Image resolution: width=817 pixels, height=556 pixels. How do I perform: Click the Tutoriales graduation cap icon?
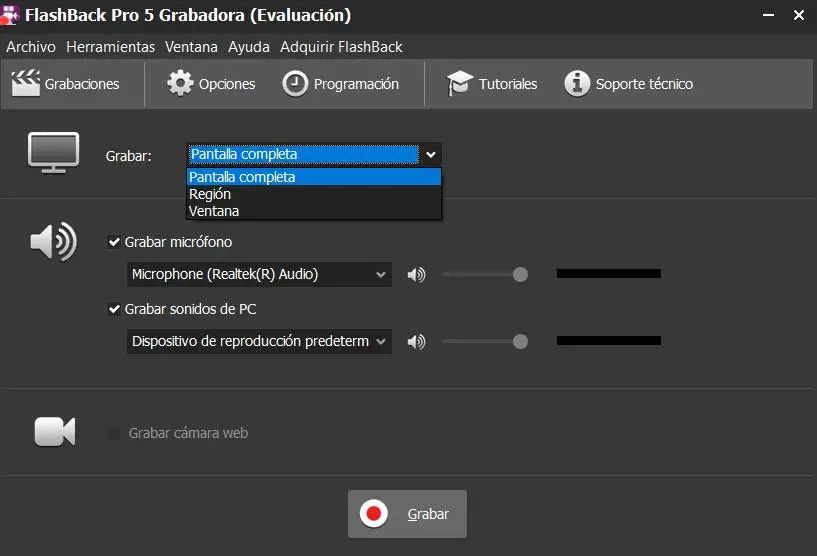[x=459, y=83]
